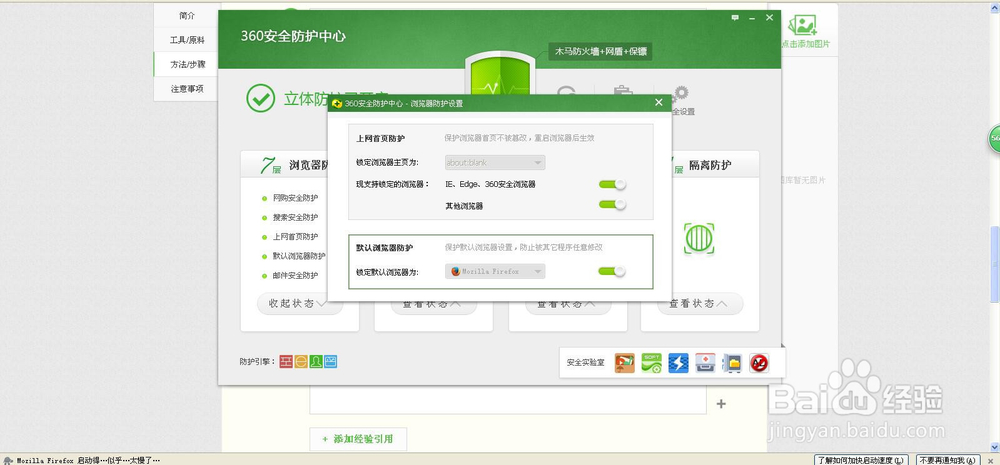Click the green shield emblem
This screenshot has height=465, width=1000.
500,74
